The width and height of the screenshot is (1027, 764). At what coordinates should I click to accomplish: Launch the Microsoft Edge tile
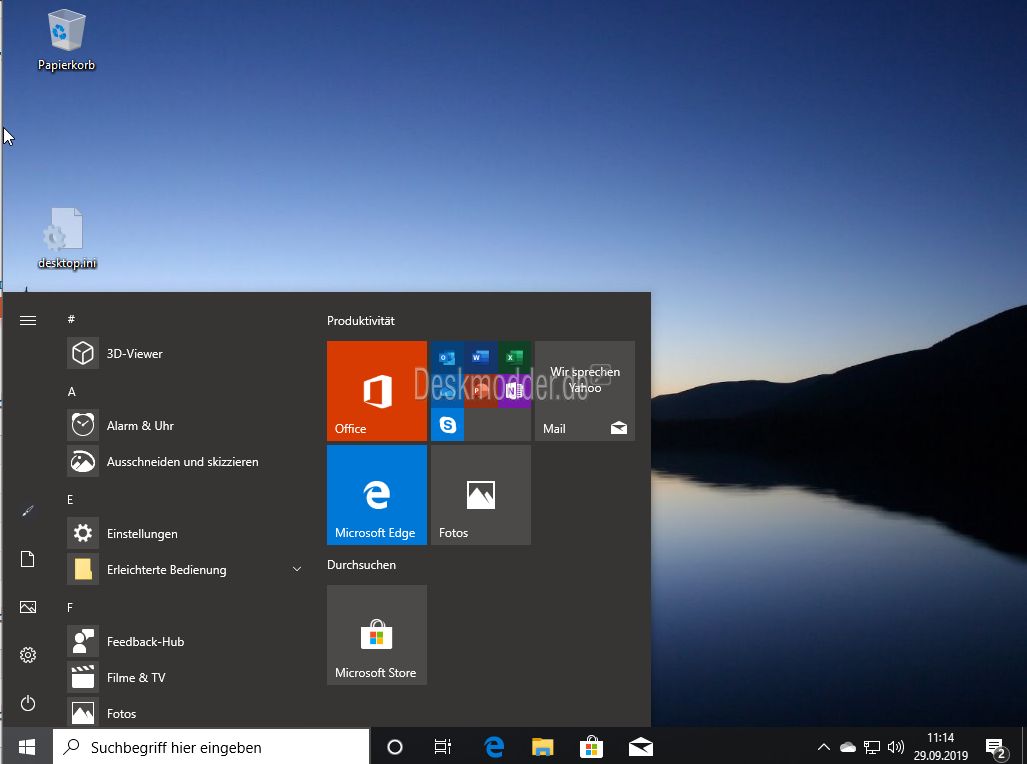pos(377,495)
